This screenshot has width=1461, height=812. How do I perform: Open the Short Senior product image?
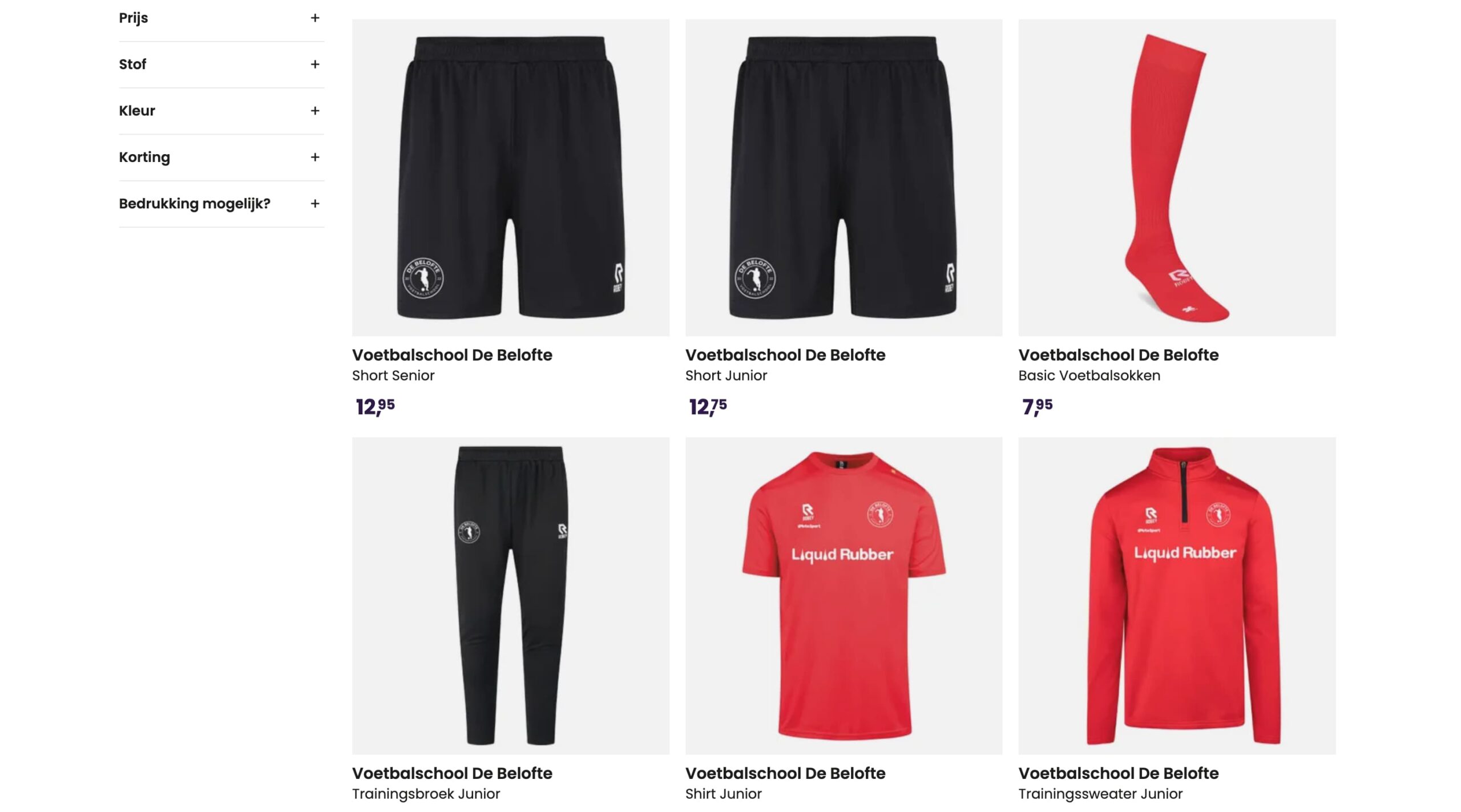[x=510, y=177]
